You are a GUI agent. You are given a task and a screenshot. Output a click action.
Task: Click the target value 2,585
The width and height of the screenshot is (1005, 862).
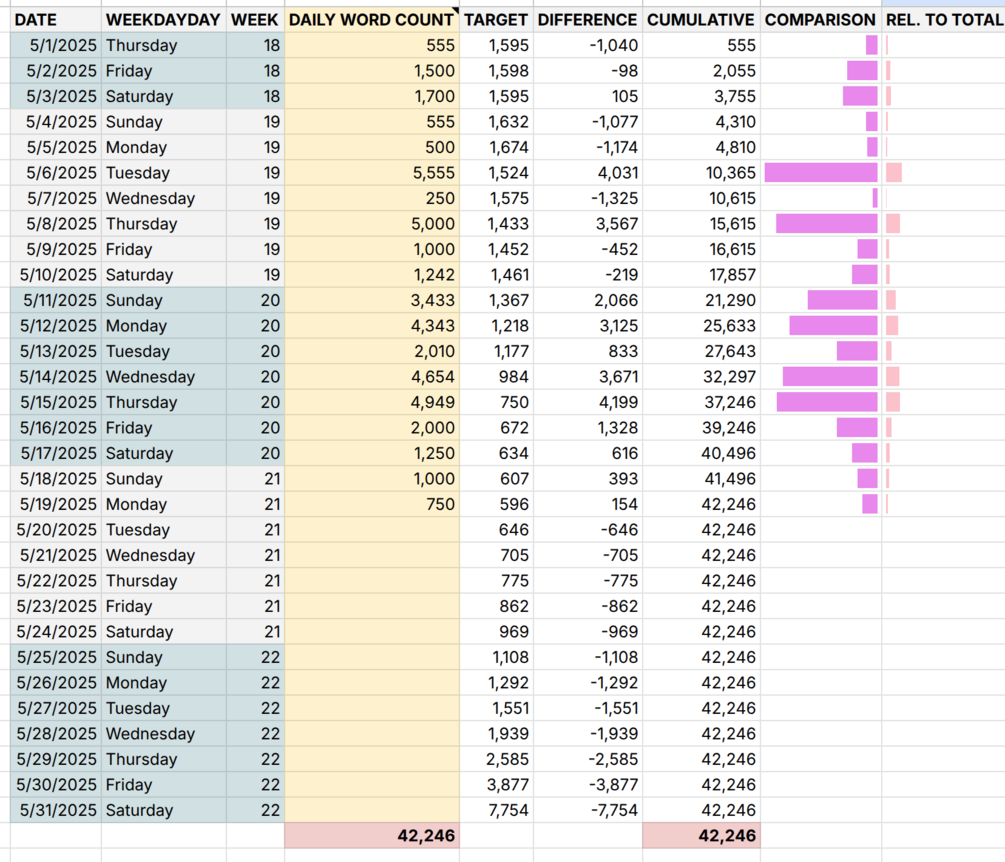[x=496, y=759]
